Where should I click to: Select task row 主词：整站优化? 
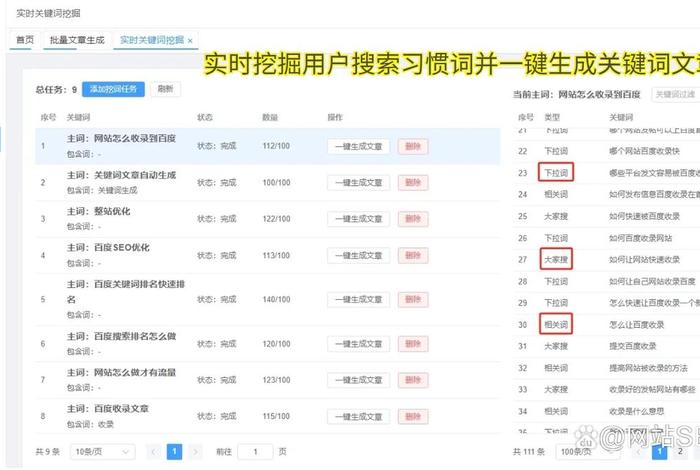pos(267,219)
